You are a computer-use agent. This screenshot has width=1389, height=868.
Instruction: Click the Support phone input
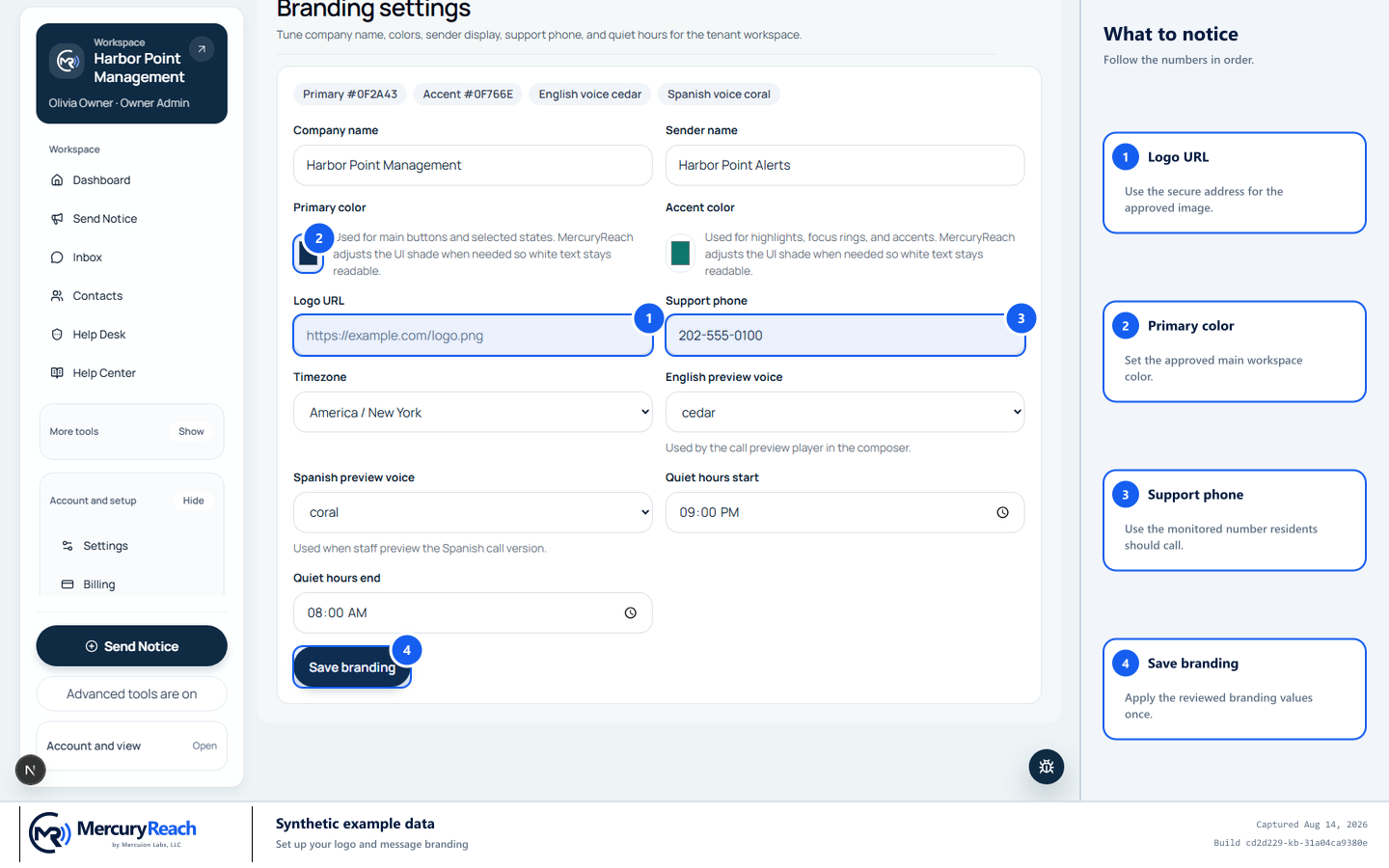click(845, 336)
